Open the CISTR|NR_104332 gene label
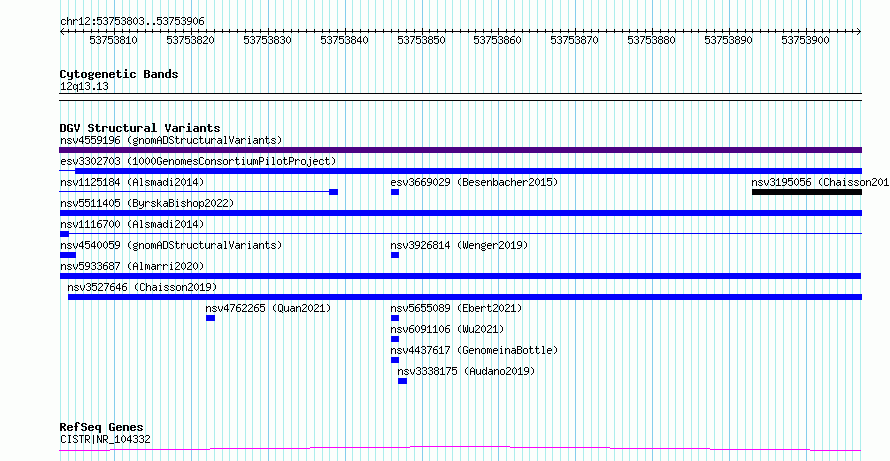Viewport: 890px width, 461px height. pos(105,439)
